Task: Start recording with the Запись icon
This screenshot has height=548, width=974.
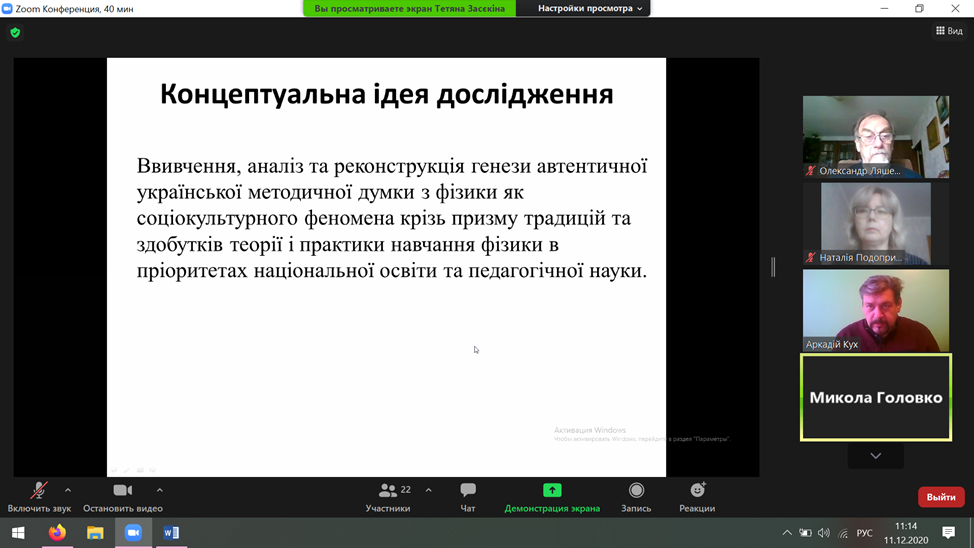Action: [636, 491]
